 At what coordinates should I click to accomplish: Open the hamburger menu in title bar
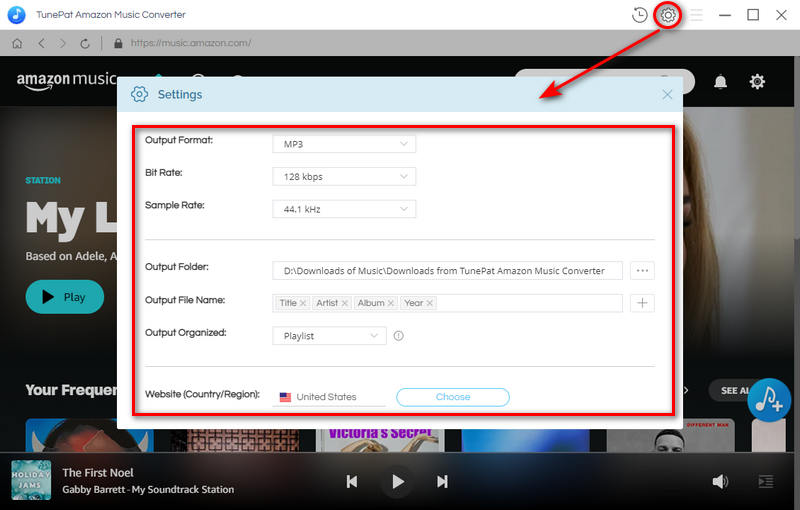(696, 15)
